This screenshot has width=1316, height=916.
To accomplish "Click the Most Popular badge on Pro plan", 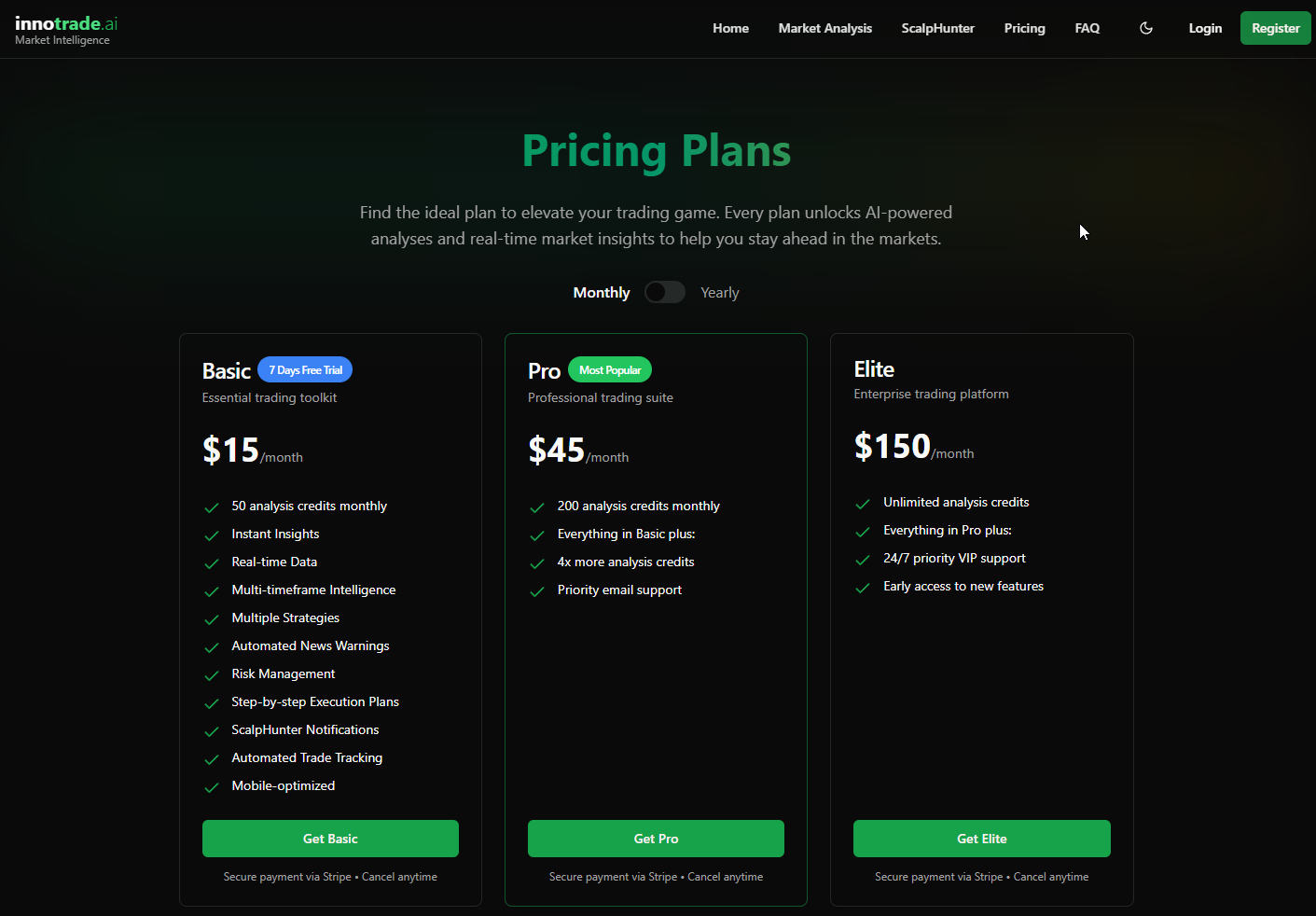I will point(610,369).
